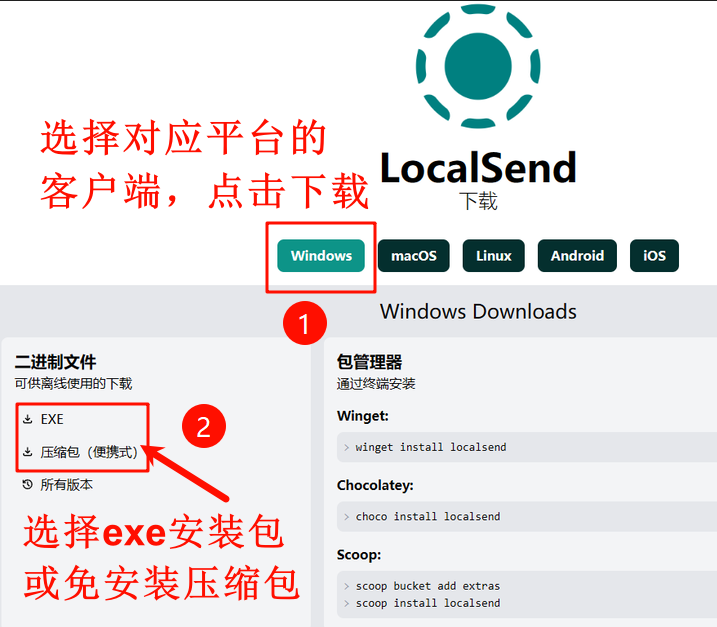Select the iOS platform tab
The image size is (717, 627).
click(x=654, y=256)
